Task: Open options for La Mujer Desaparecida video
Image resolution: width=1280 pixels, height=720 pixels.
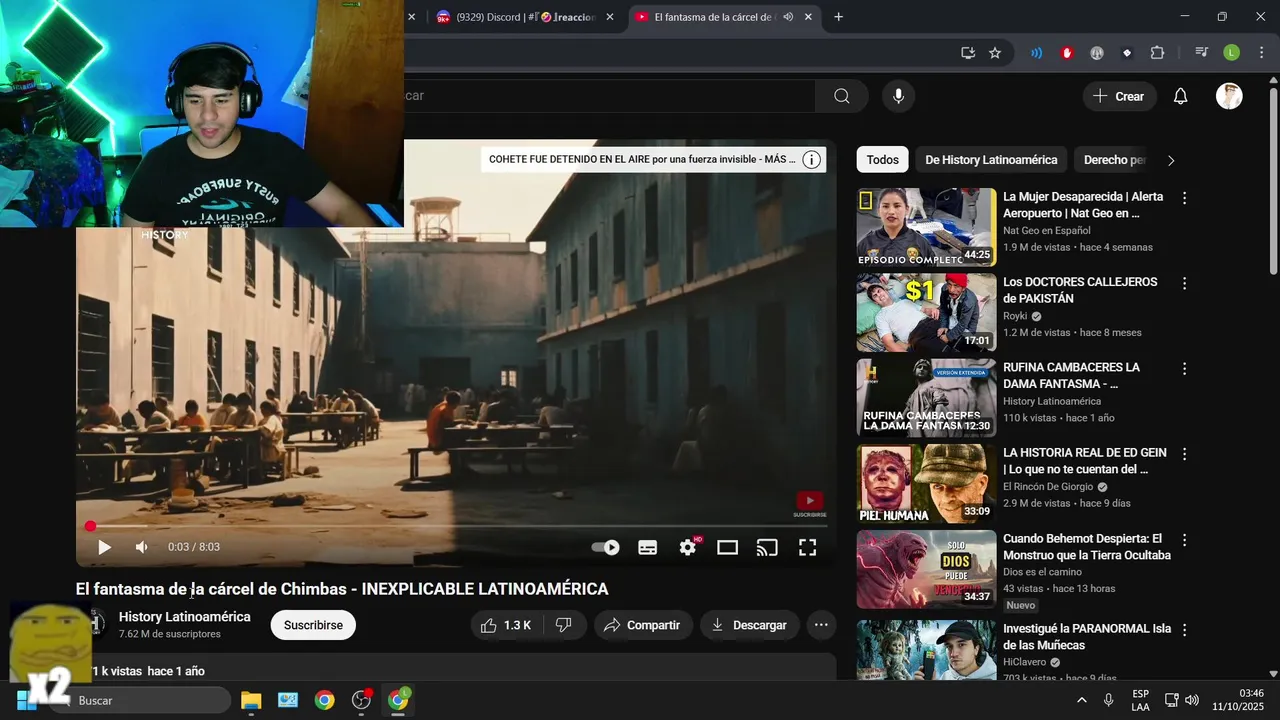Action: pyautogui.click(x=1184, y=198)
